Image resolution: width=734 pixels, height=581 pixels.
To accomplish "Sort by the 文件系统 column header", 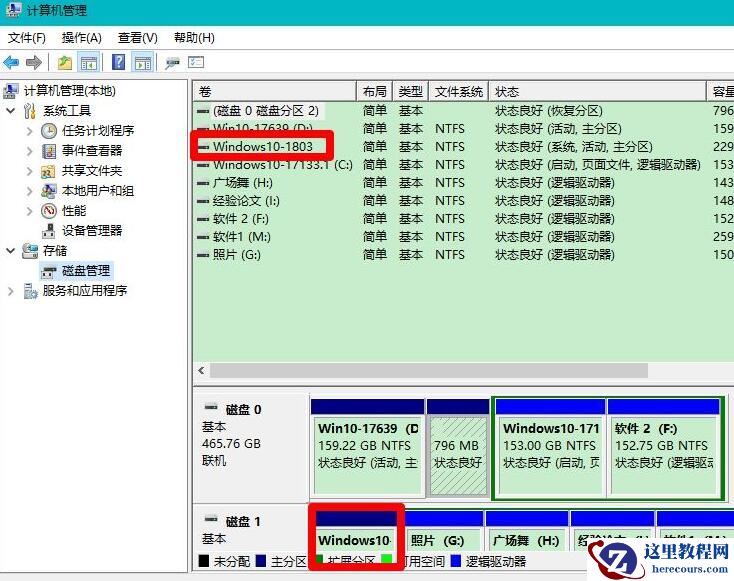I will point(458,91).
